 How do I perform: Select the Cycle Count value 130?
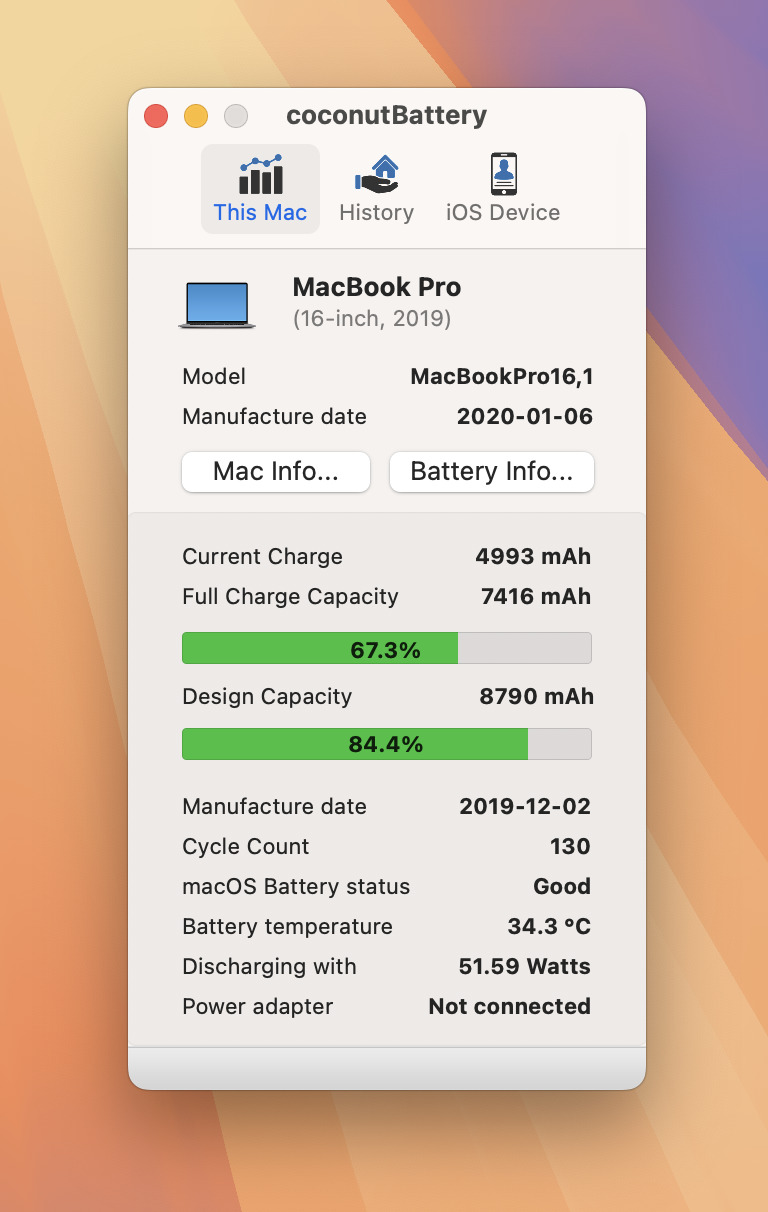[x=570, y=847]
